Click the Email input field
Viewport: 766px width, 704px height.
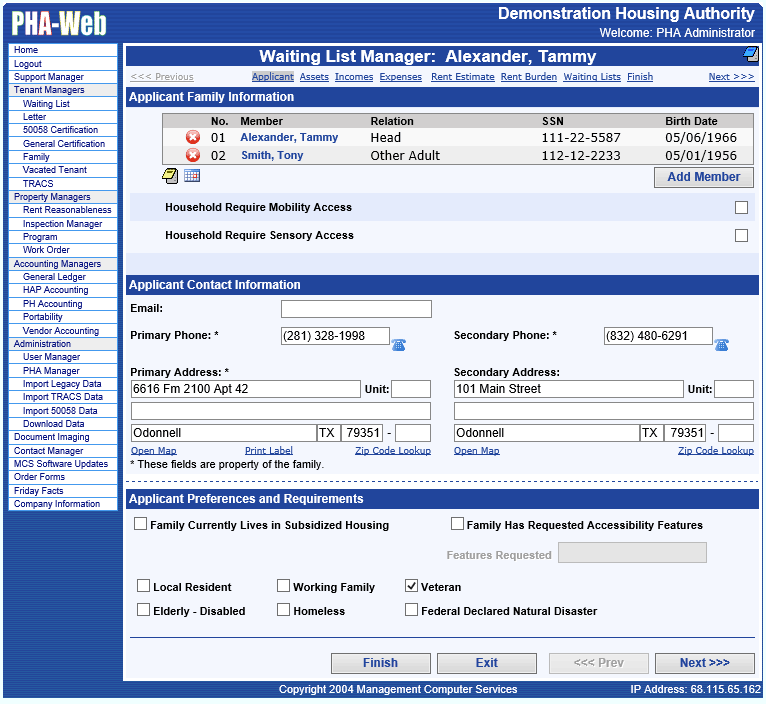tap(356, 309)
